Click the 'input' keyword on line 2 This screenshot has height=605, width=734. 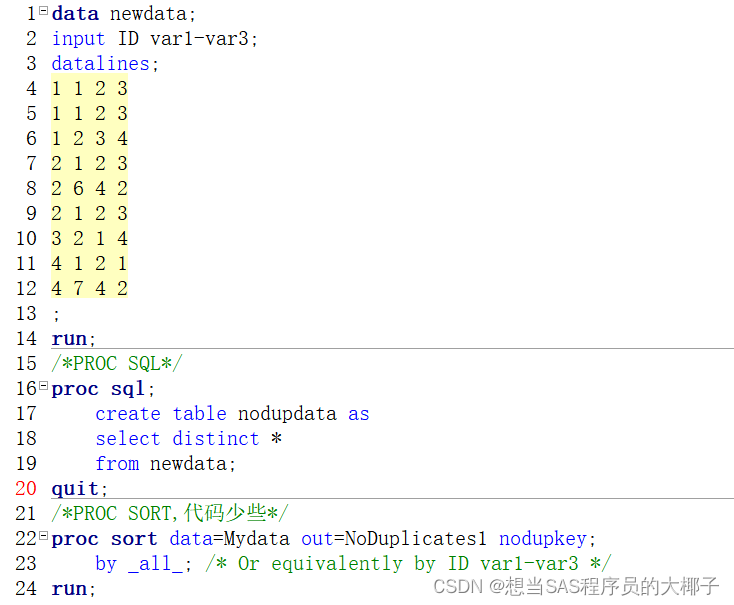click(x=78, y=38)
